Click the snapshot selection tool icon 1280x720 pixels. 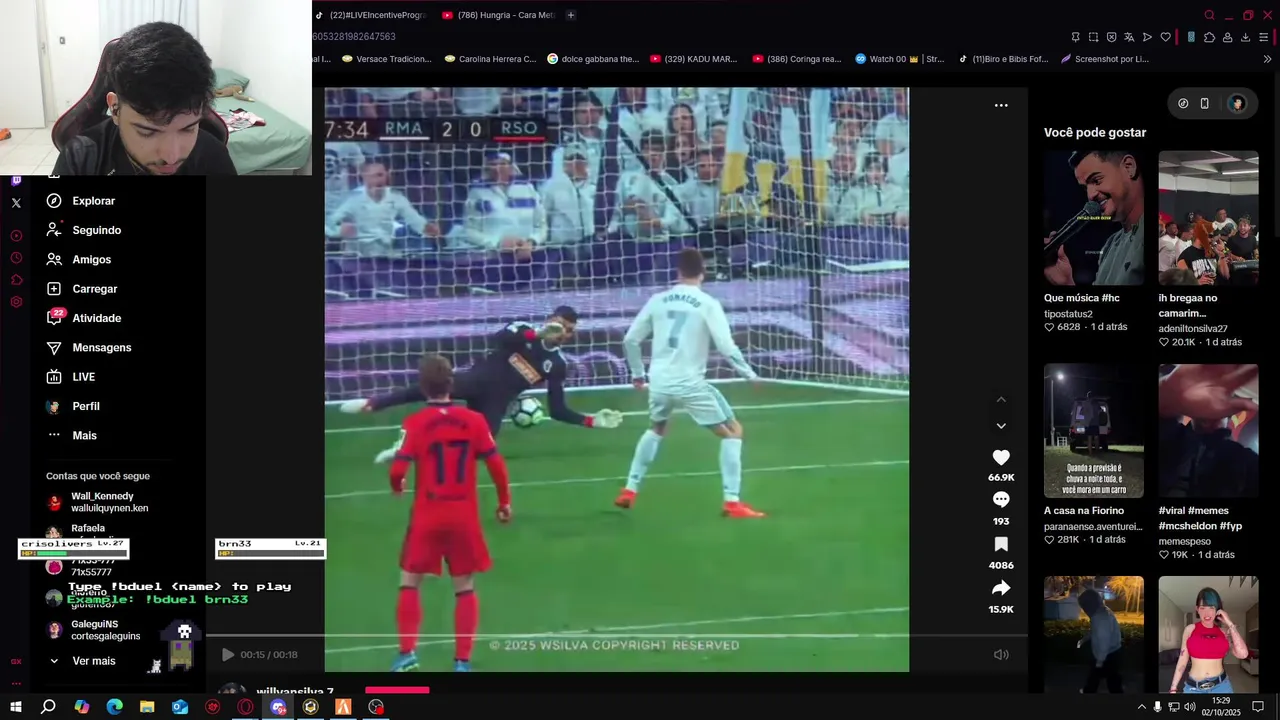(x=1093, y=37)
